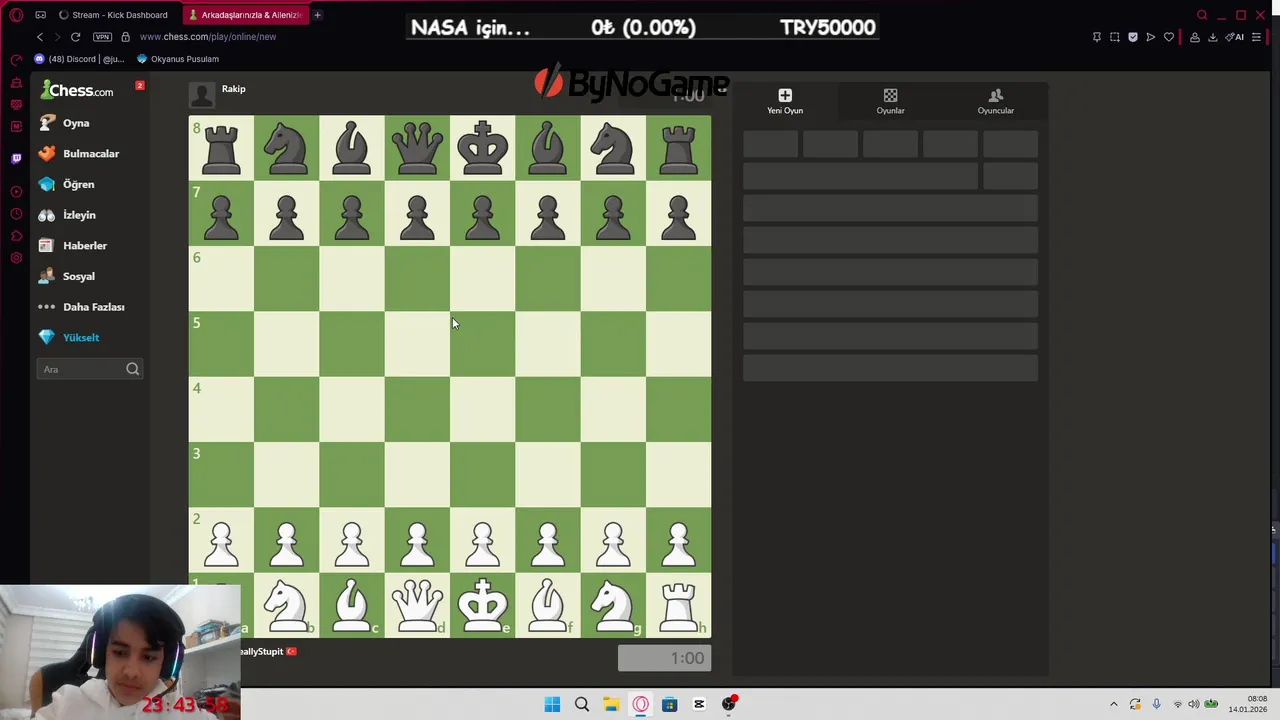The height and width of the screenshot is (720, 1280).
Task: Click the black king on e8
Action: coord(482,148)
